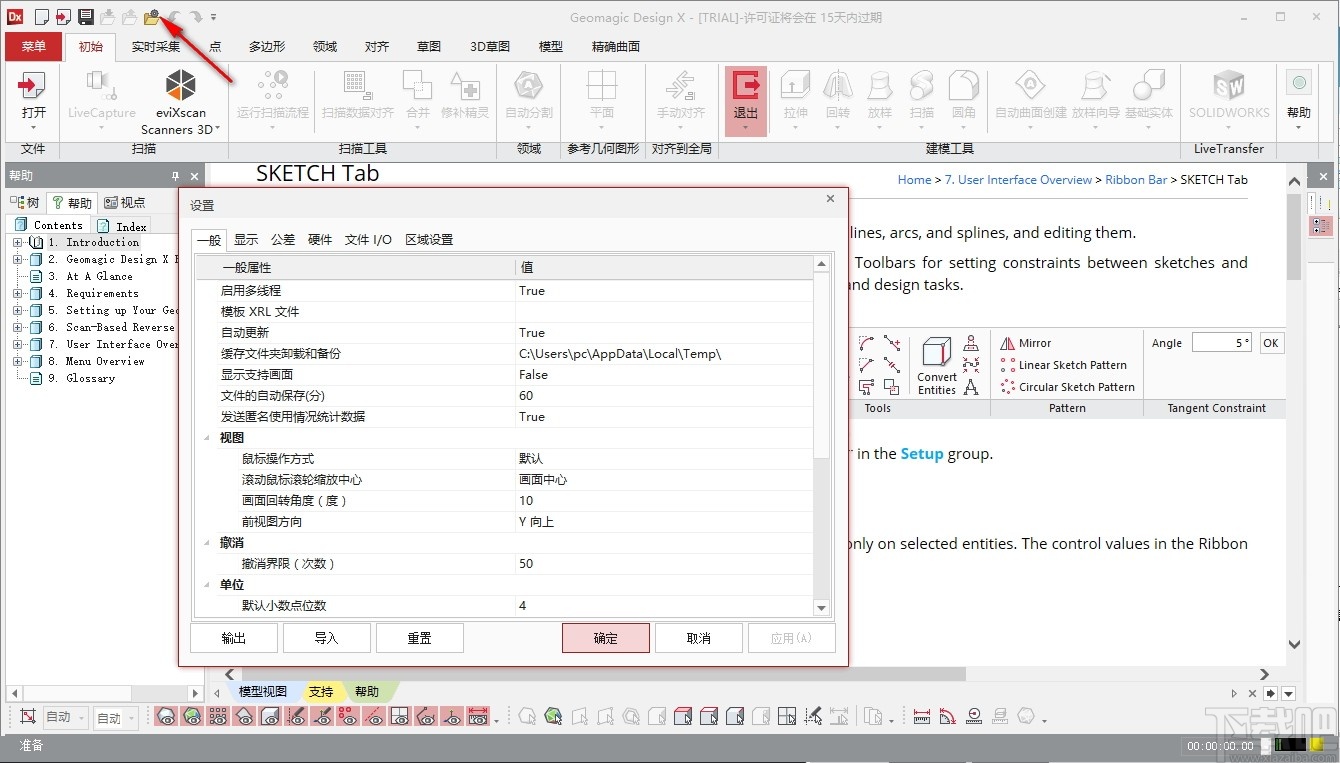The image size is (1340, 763).
Task: Click the 确定 OK button in settings
Action: click(605, 637)
